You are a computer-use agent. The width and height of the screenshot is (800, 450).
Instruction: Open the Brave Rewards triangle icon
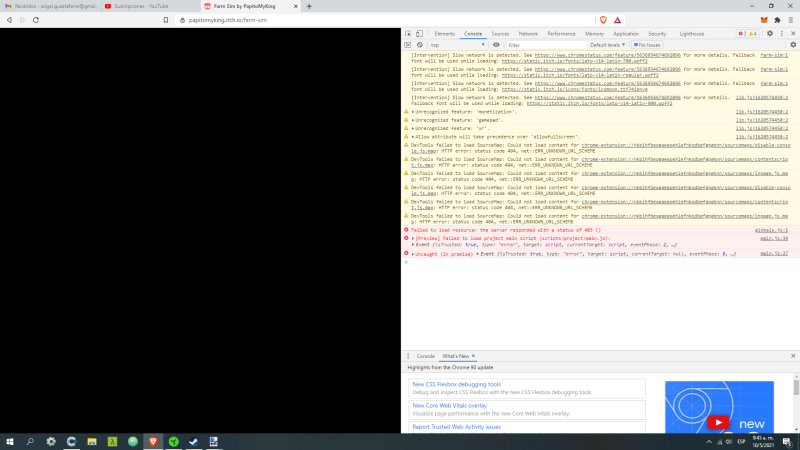point(617,20)
